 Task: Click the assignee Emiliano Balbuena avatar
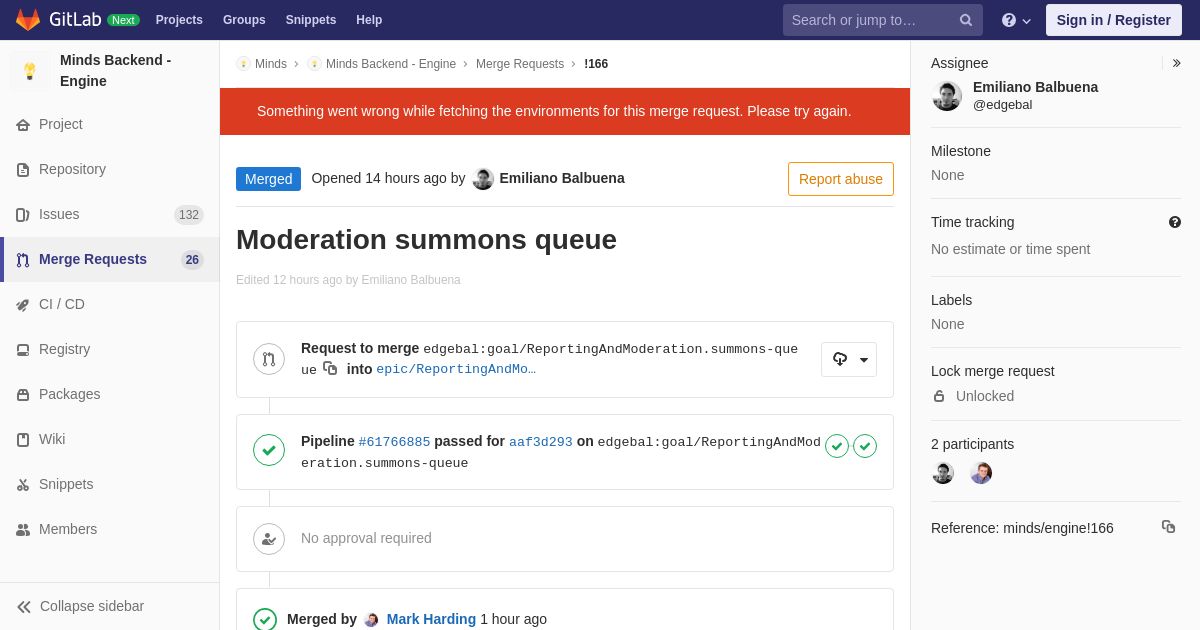[947, 96]
